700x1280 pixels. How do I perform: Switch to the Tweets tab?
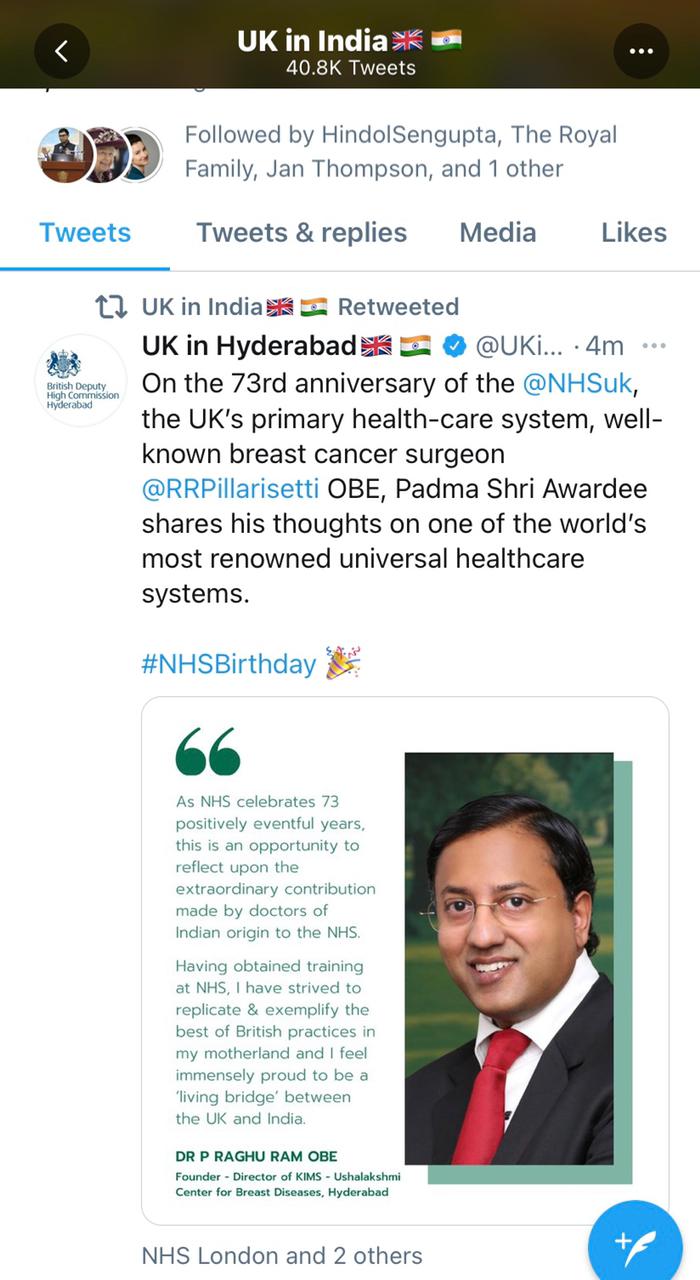[85, 233]
